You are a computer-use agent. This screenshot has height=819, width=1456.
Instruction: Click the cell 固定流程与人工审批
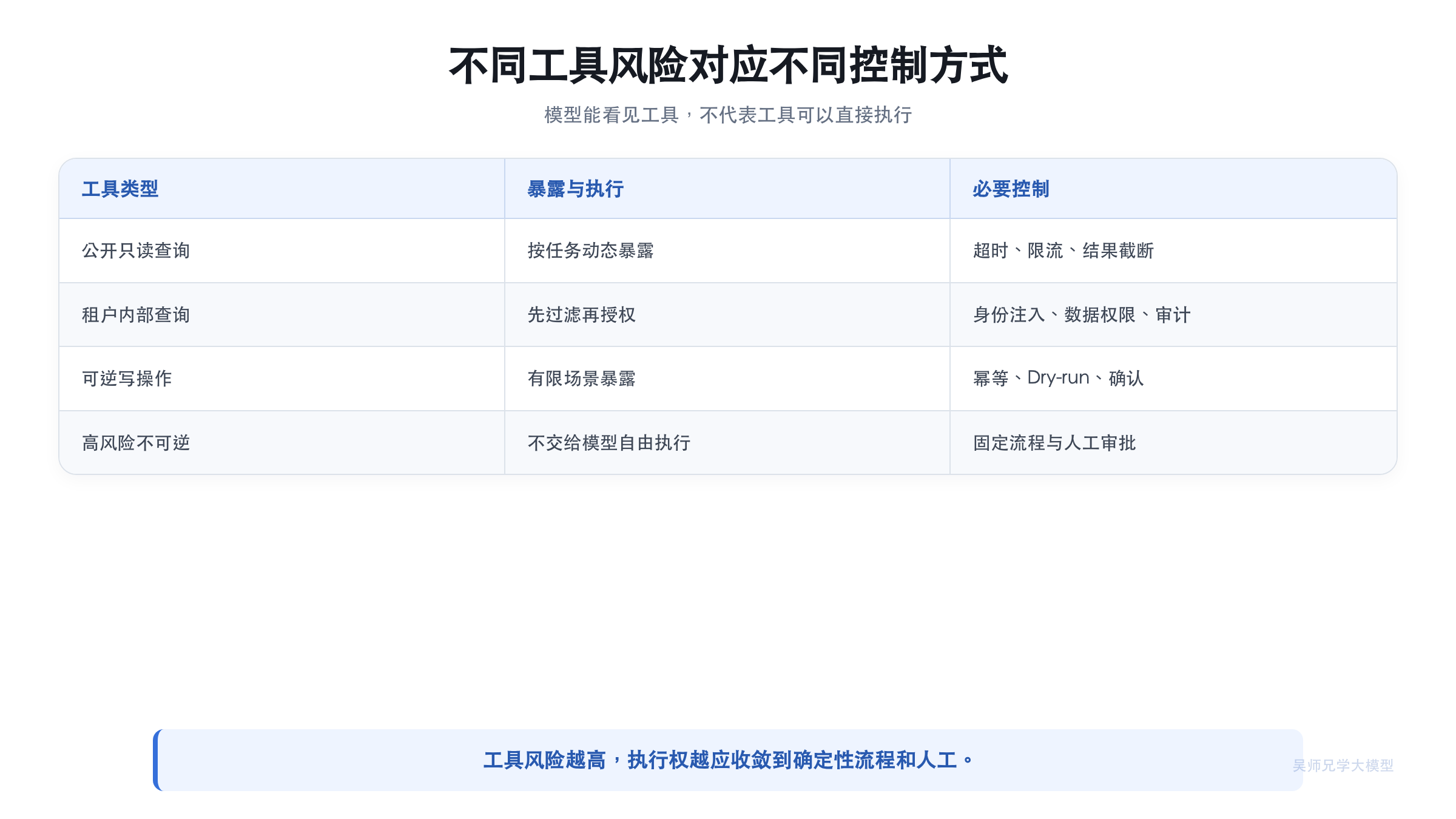tap(1173, 443)
